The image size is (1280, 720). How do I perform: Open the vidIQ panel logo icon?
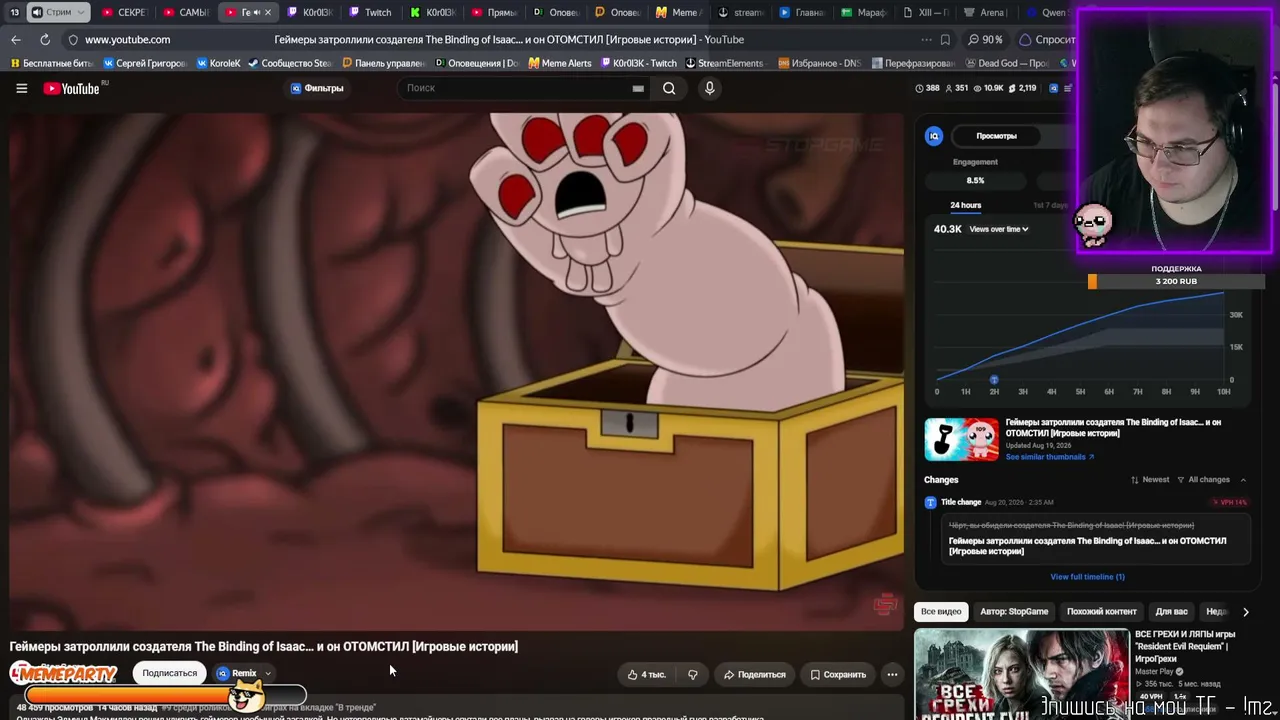click(934, 136)
